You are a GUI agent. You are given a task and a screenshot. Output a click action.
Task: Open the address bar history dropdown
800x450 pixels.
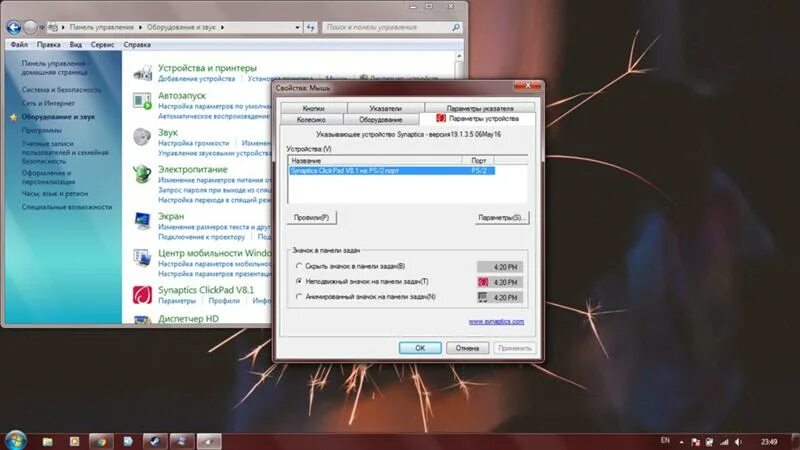point(297,27)
